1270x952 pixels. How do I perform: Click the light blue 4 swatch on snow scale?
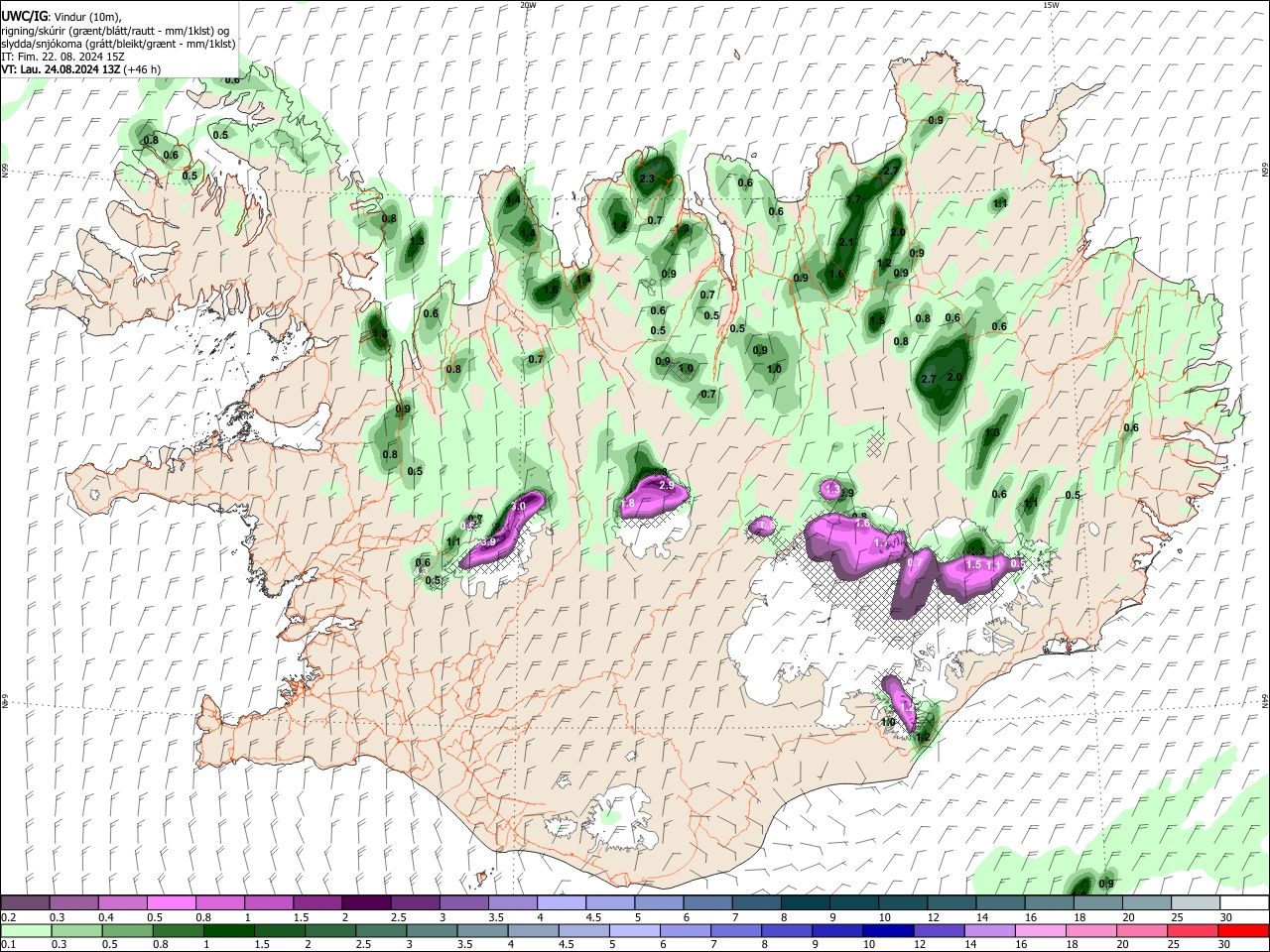561,903
